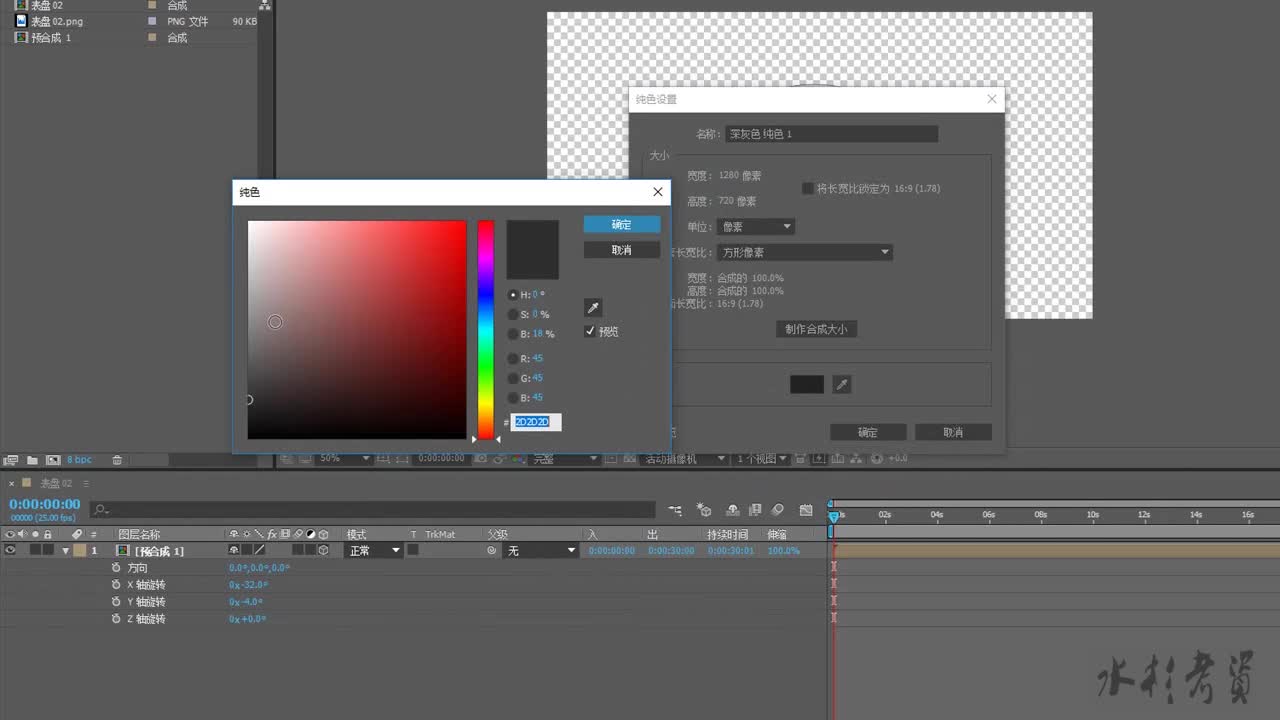1280x720 pixels.
Task: Click 取消 in 纯色 color picker
Action: click(x=622, y=250)
